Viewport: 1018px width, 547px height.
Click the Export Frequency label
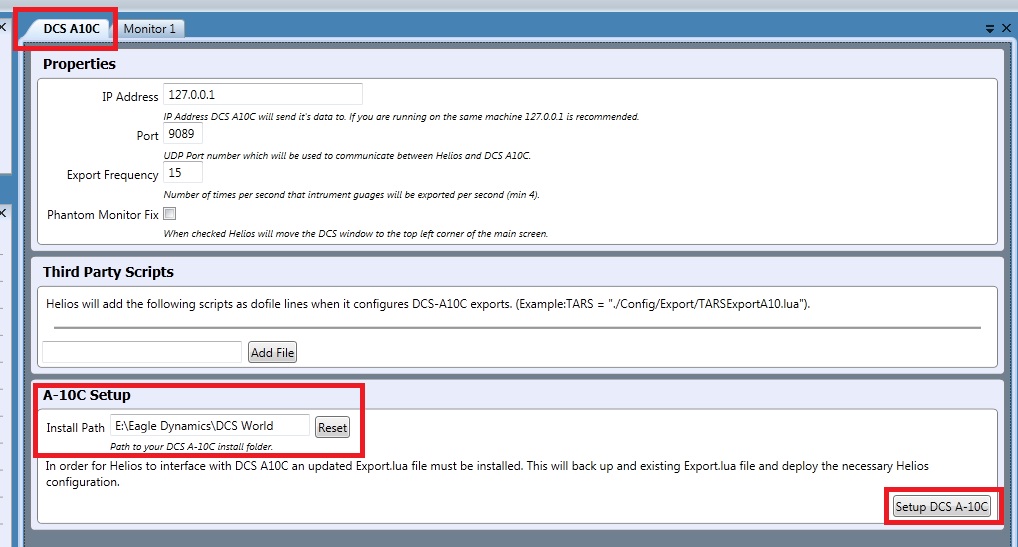[x=112, y=175]
